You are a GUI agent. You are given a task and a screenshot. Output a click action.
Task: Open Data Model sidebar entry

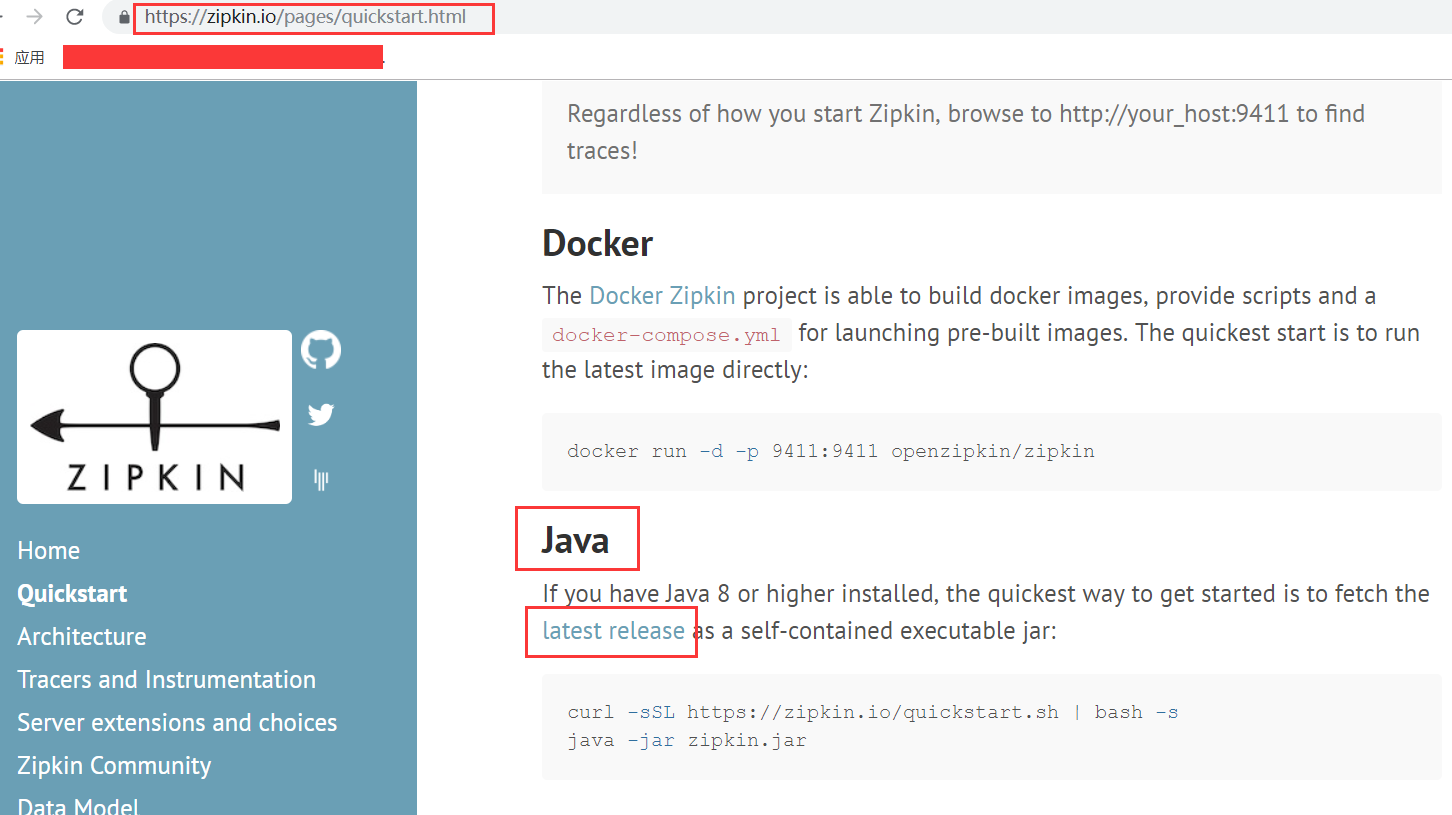tap(78, 805)
